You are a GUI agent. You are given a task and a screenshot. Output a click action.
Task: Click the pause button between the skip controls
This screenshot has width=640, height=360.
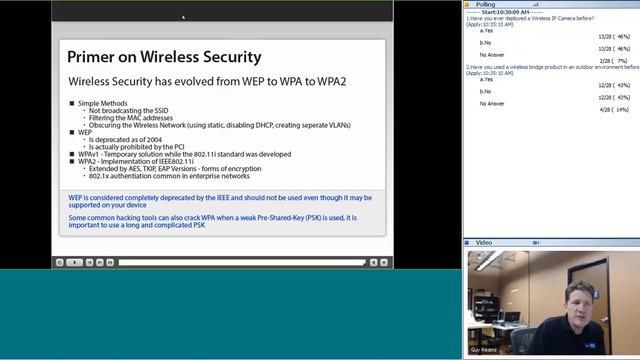[x=100, y=262]
